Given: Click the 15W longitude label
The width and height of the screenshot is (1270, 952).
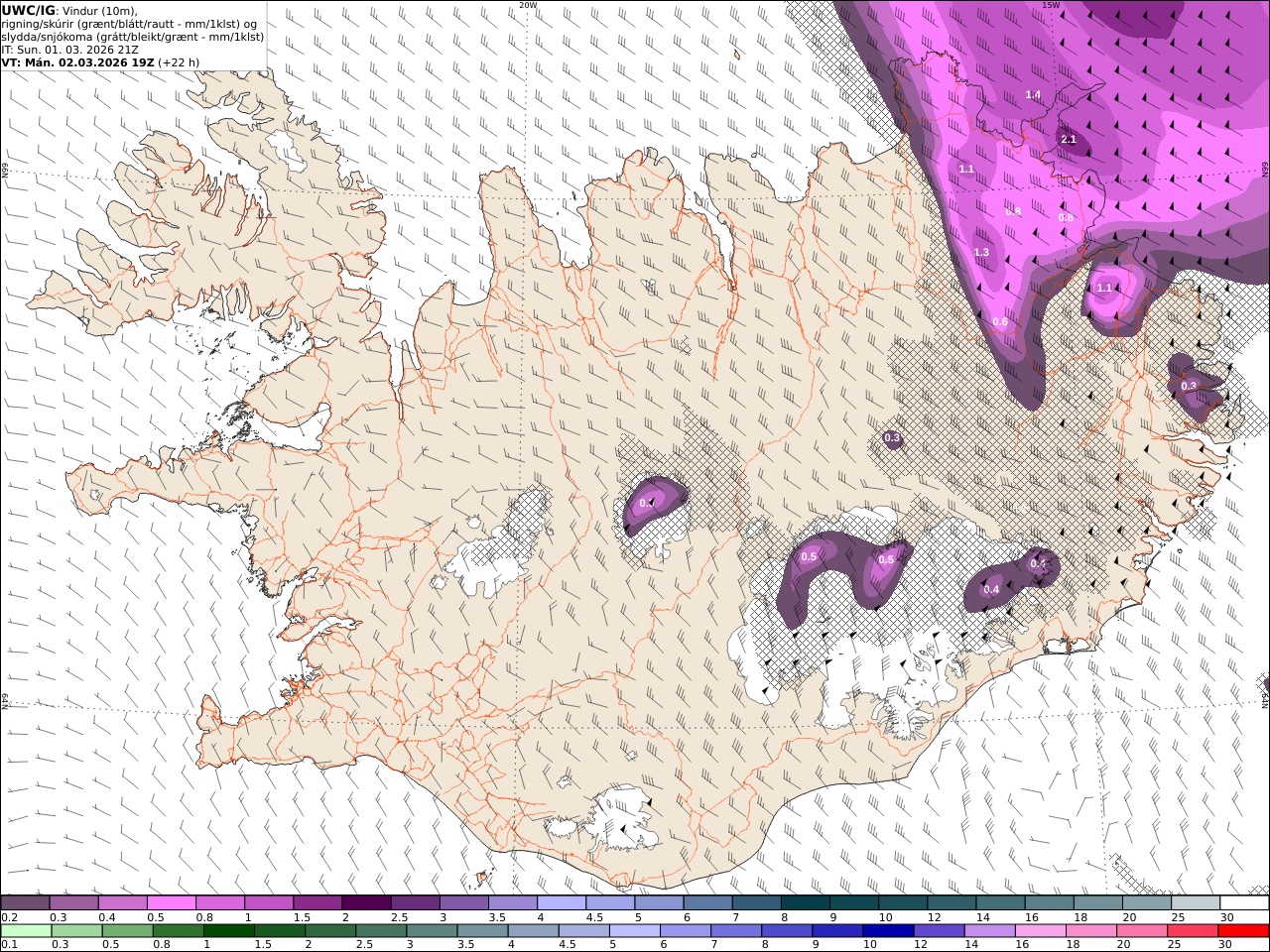Looking at the screenshot, I should pyautogui.click(x=1051, y=5).
